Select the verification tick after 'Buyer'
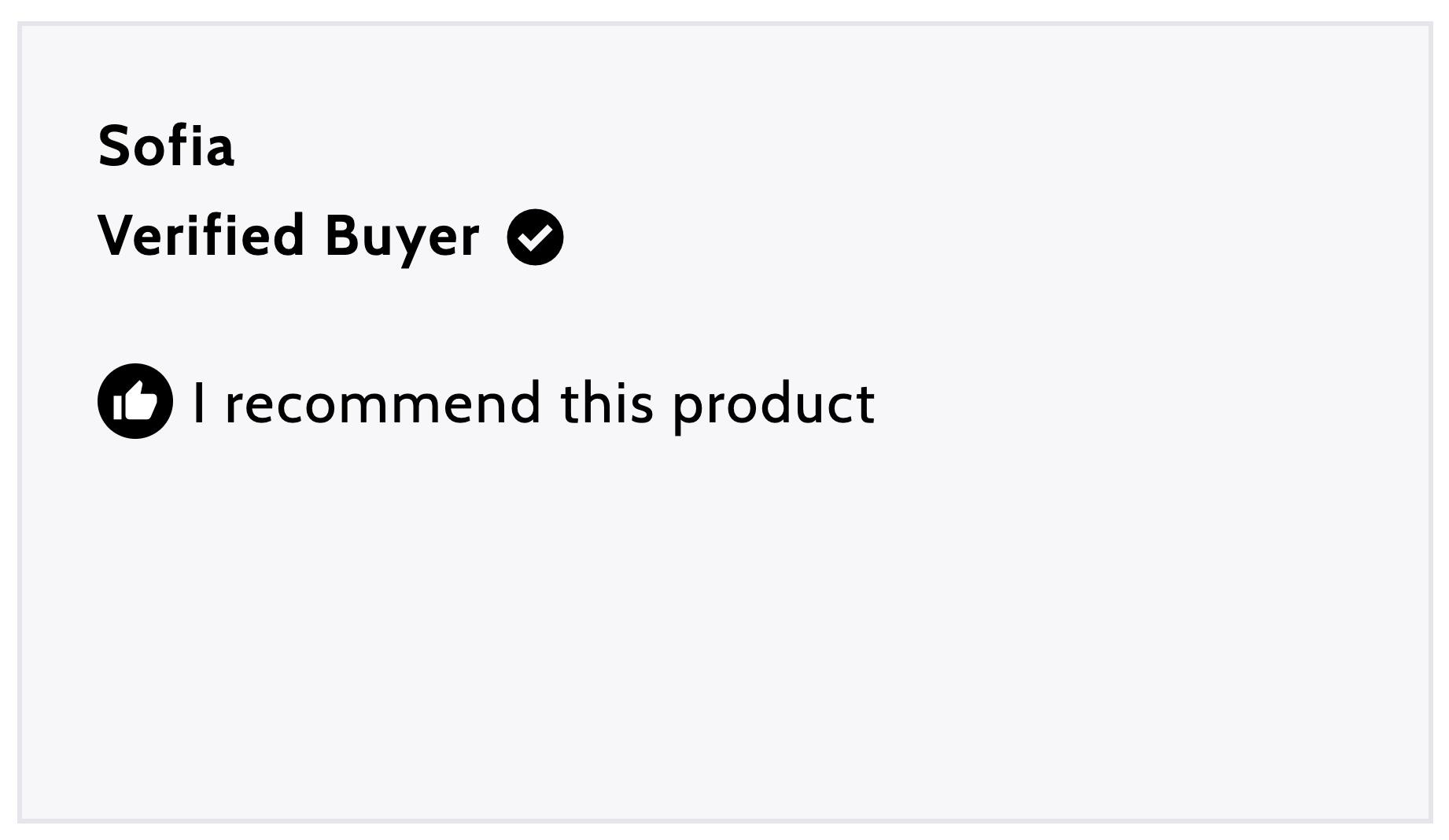The width and height of the screenshot is (1449, 840). point(536,237)
